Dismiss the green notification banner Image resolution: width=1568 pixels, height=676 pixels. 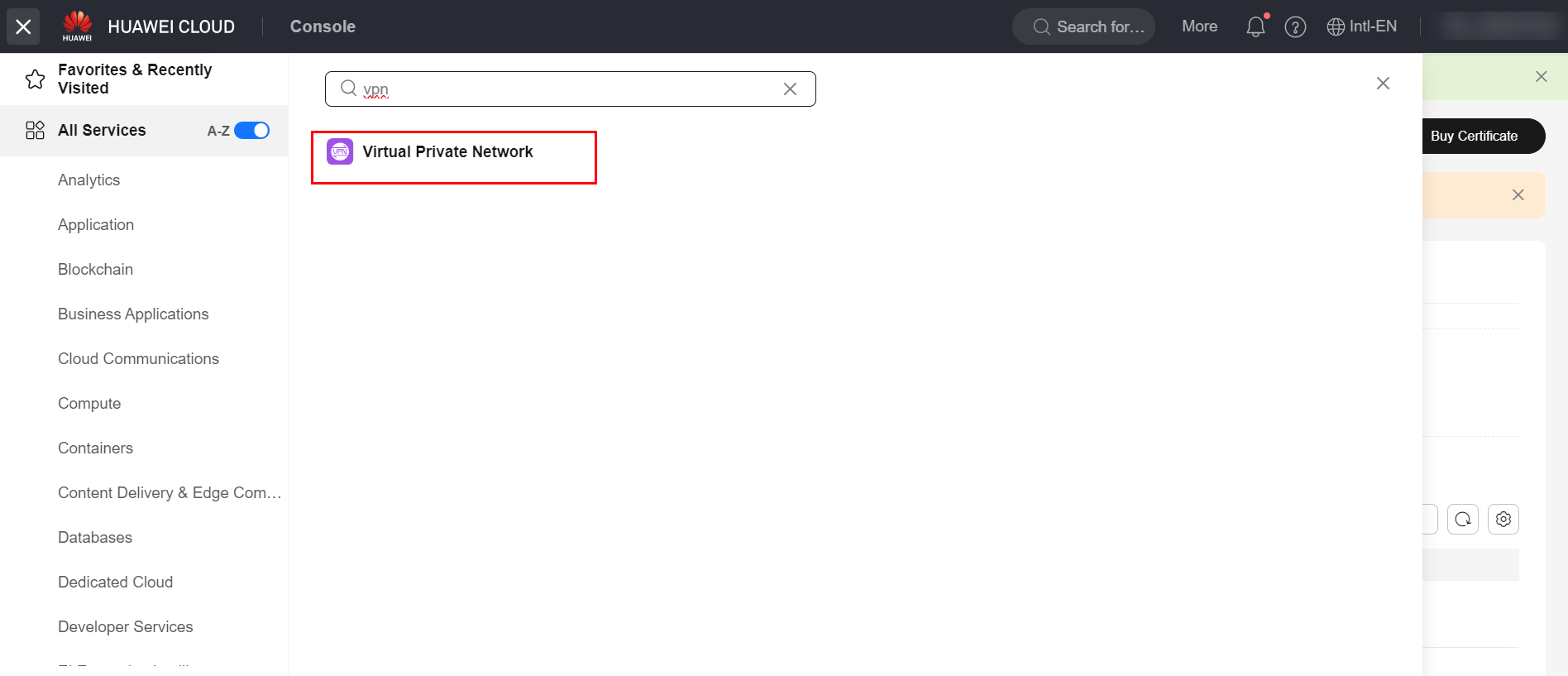[1541, 76]
